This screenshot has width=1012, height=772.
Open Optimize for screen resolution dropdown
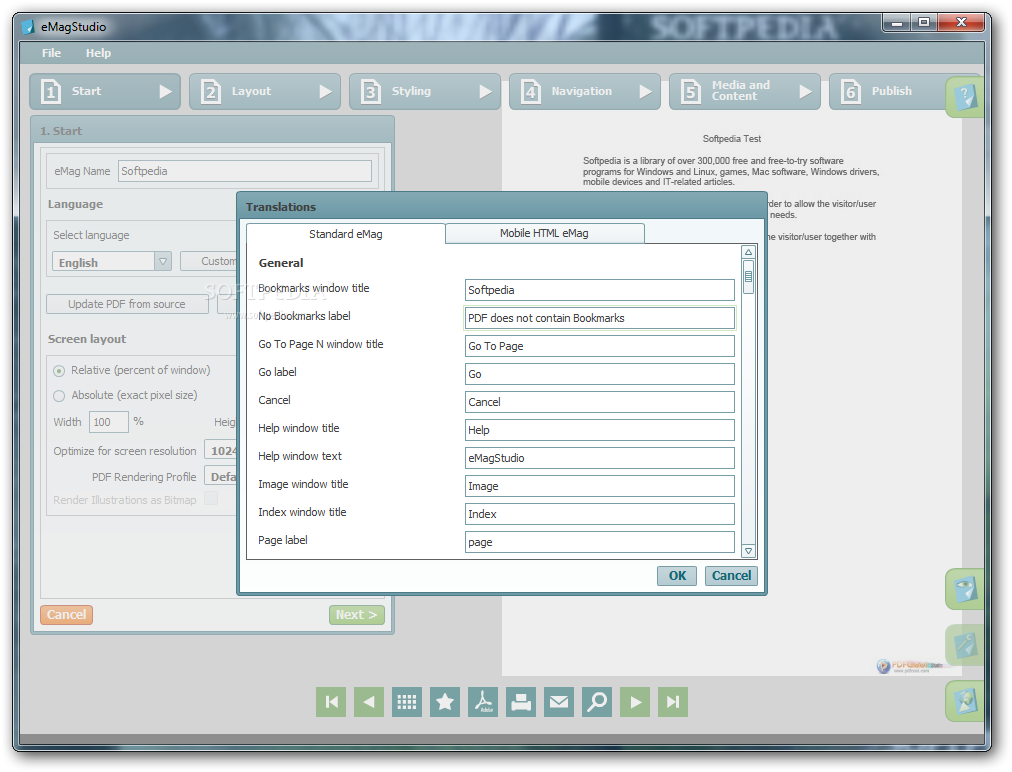point(221,451)
